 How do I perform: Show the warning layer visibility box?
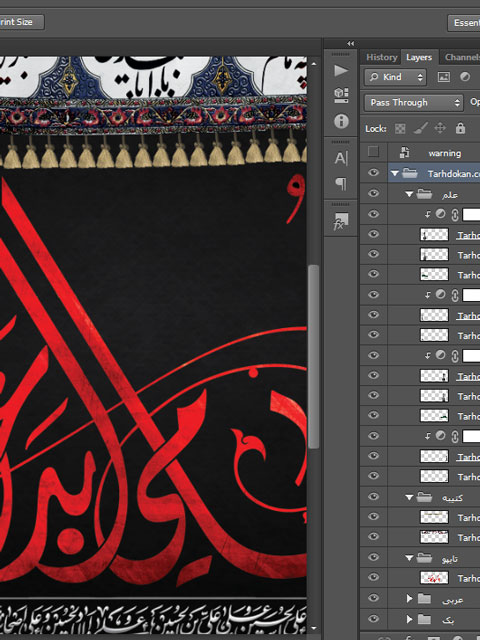point(373,151)
